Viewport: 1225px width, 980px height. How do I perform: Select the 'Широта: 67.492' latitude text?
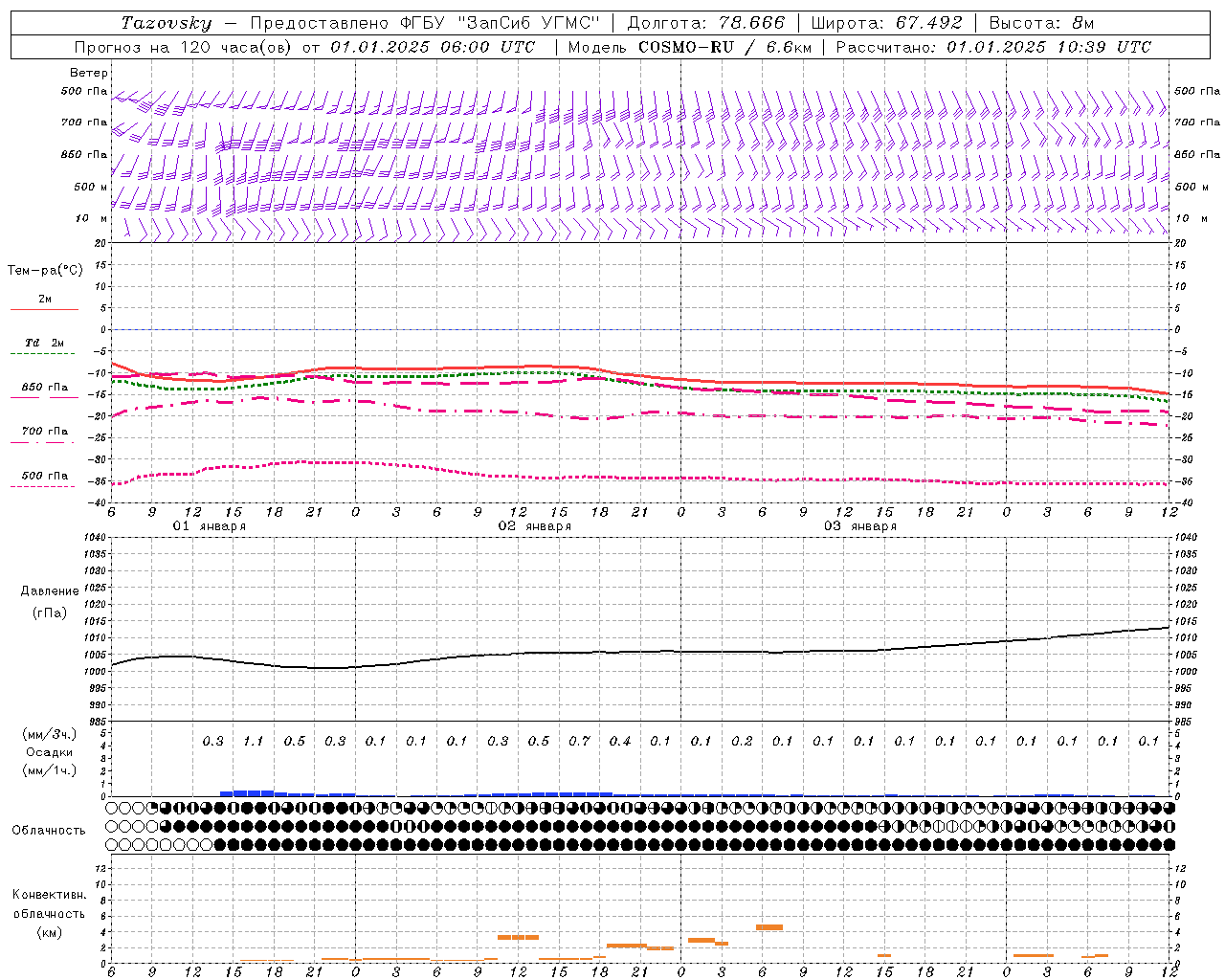(887, 23)
